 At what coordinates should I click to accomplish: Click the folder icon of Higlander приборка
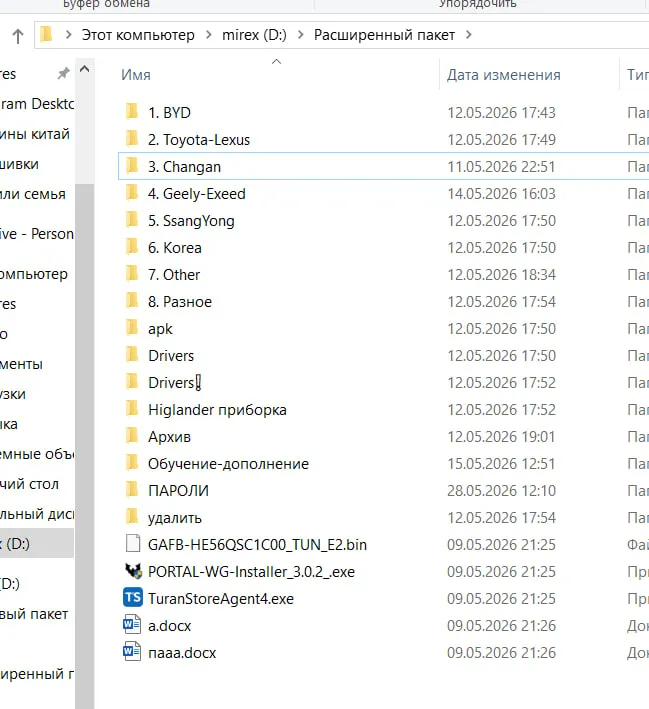[132, 409]
